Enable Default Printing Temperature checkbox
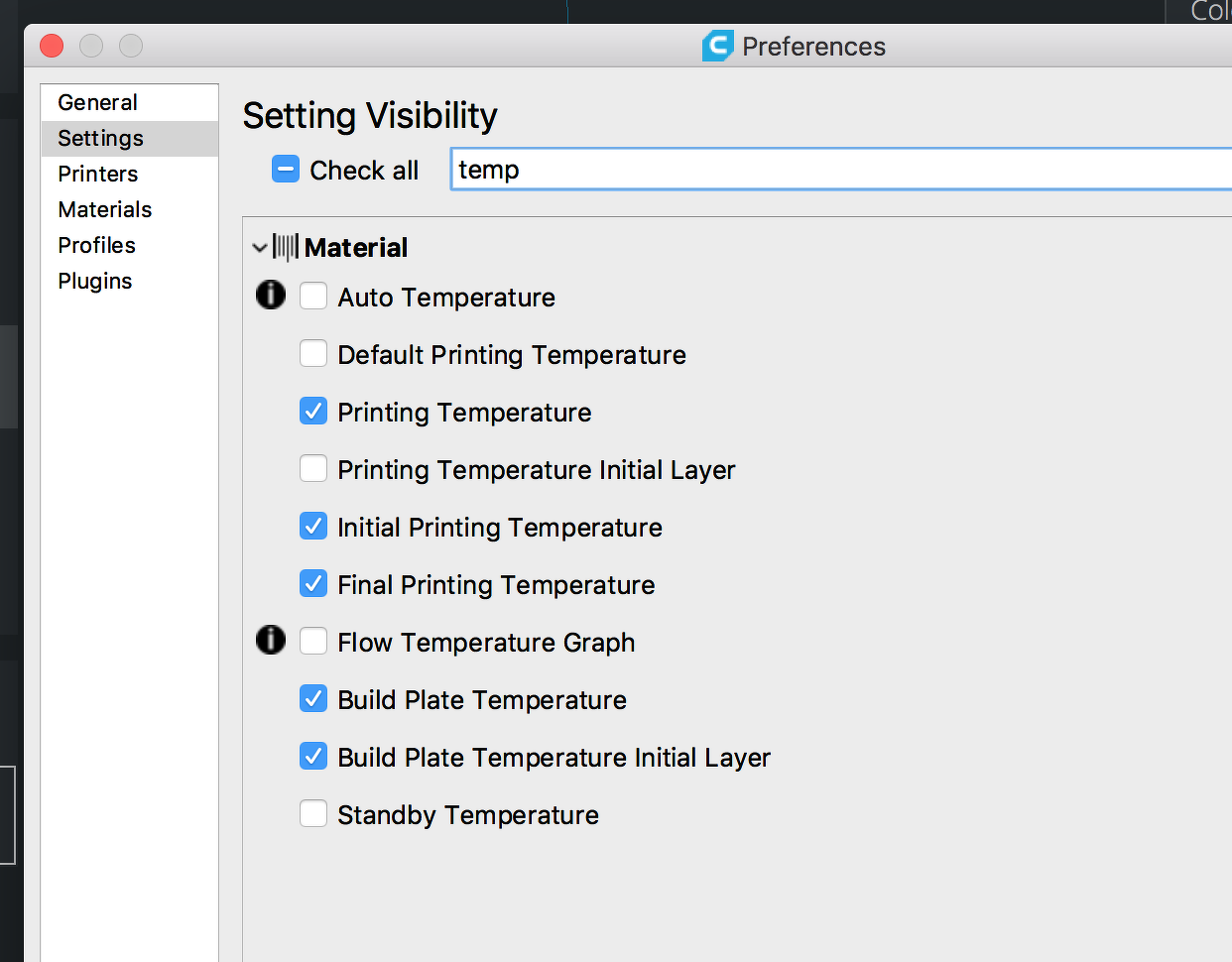The width and height of the screenshot is (1232, 962). click(x=313, y=353)
